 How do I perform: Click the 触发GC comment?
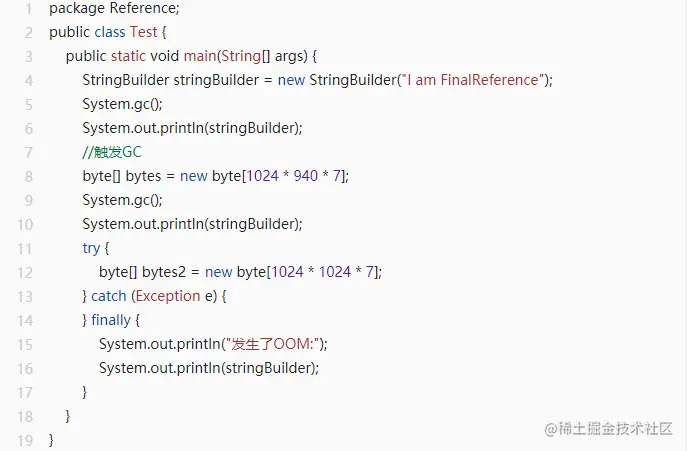pyautogui.click(x=113, y=152)
